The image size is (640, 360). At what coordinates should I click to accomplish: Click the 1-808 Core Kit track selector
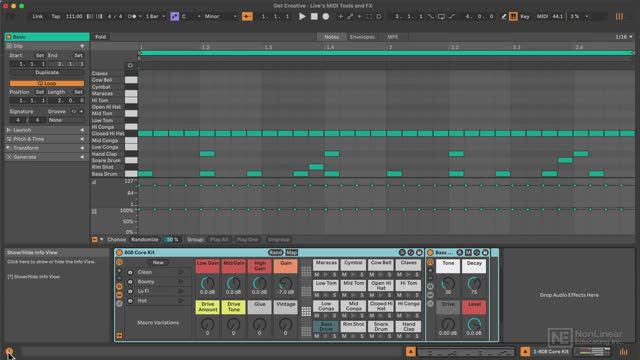click(x=551, y=351)
